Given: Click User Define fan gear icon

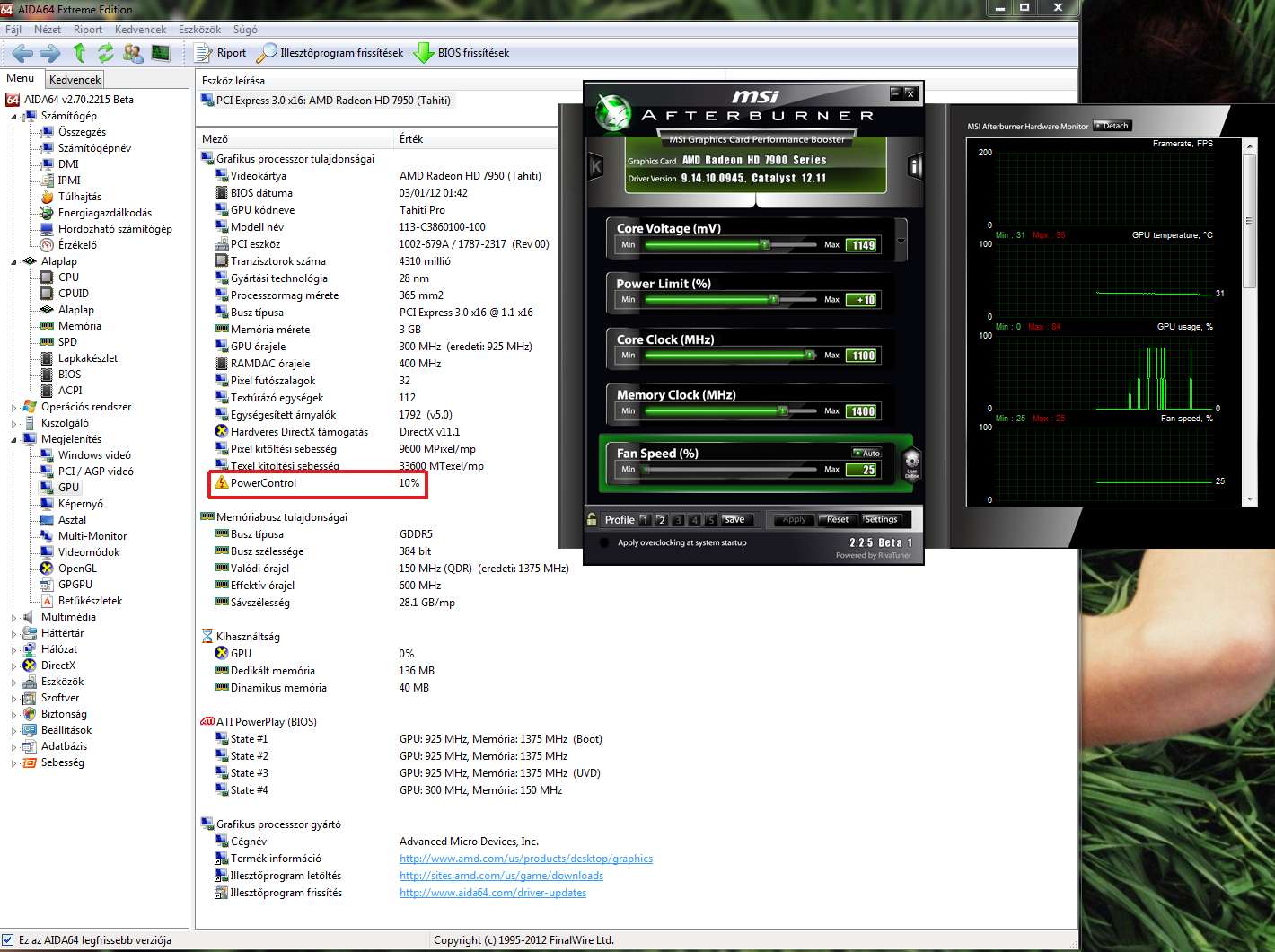Looking at the screenshot, I should [x=911, y=463].
